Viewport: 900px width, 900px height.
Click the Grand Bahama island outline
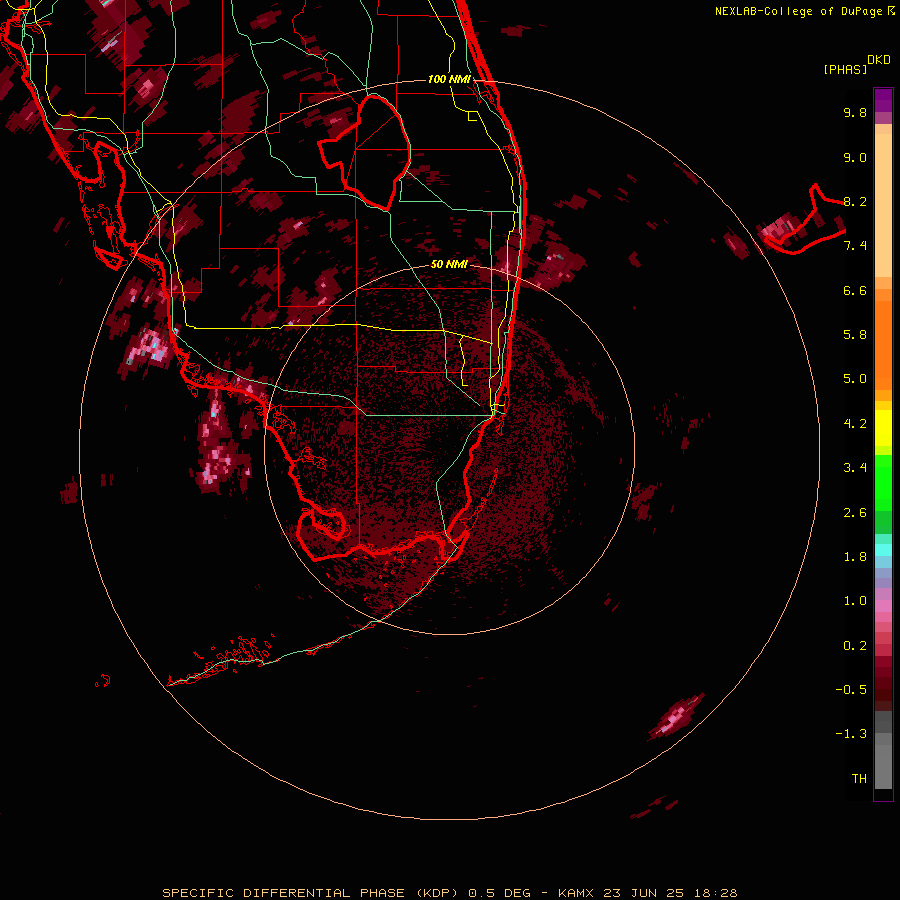point(804,220)
